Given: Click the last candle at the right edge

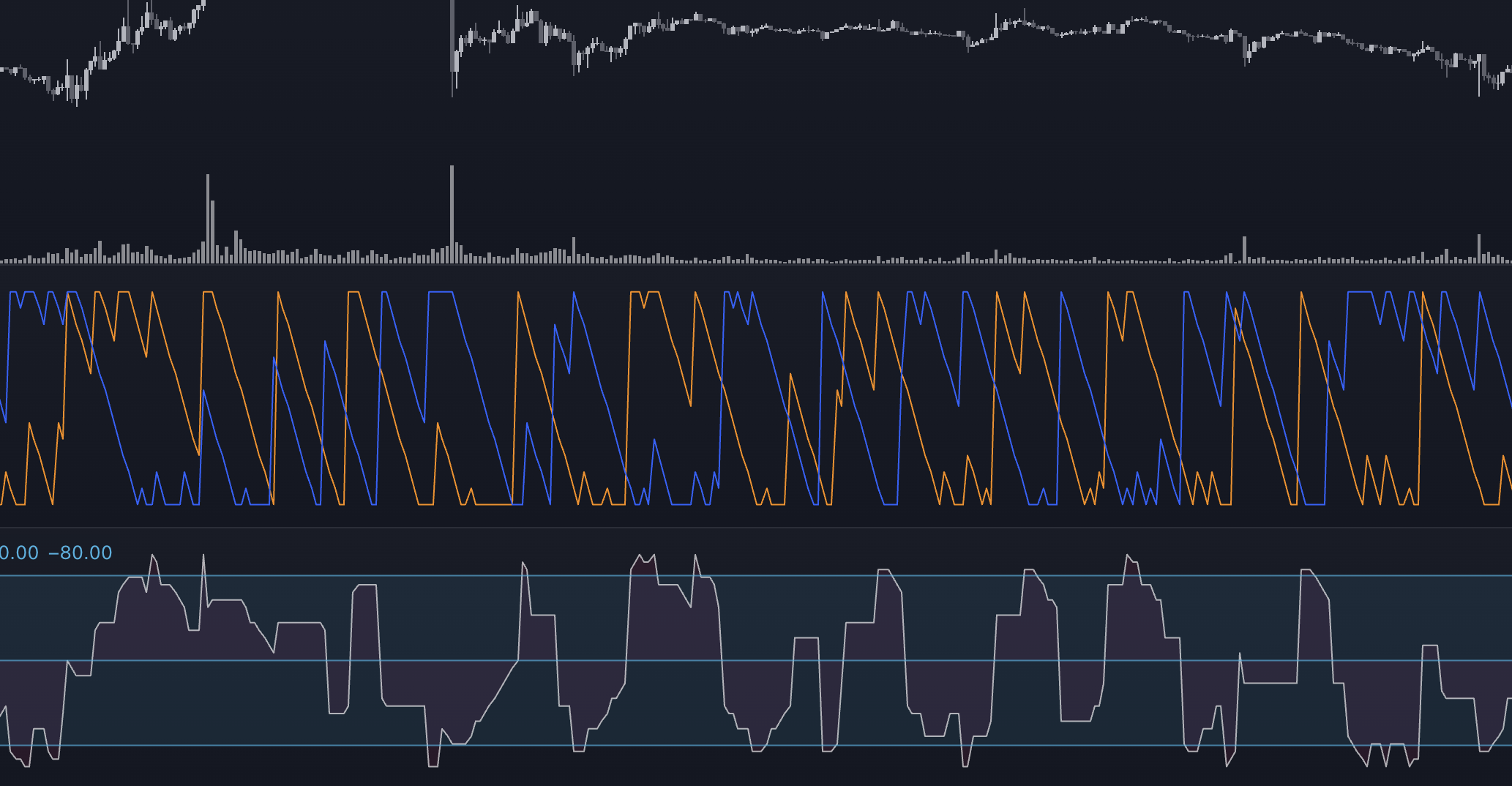Looking at the screenshot, I should [1508, 72].
